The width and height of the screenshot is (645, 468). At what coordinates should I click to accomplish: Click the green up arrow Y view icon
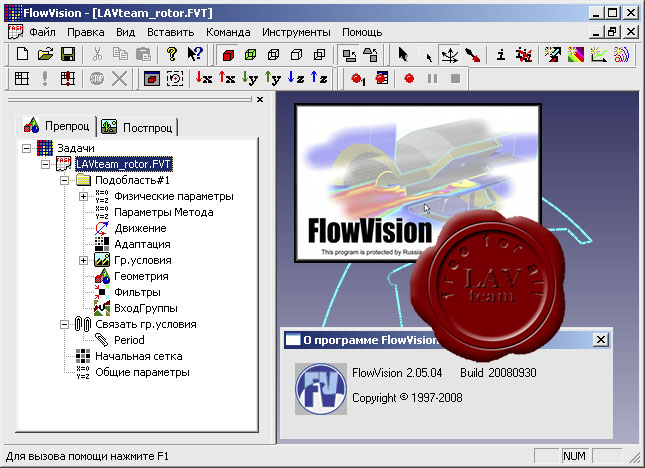click(273, 78)
